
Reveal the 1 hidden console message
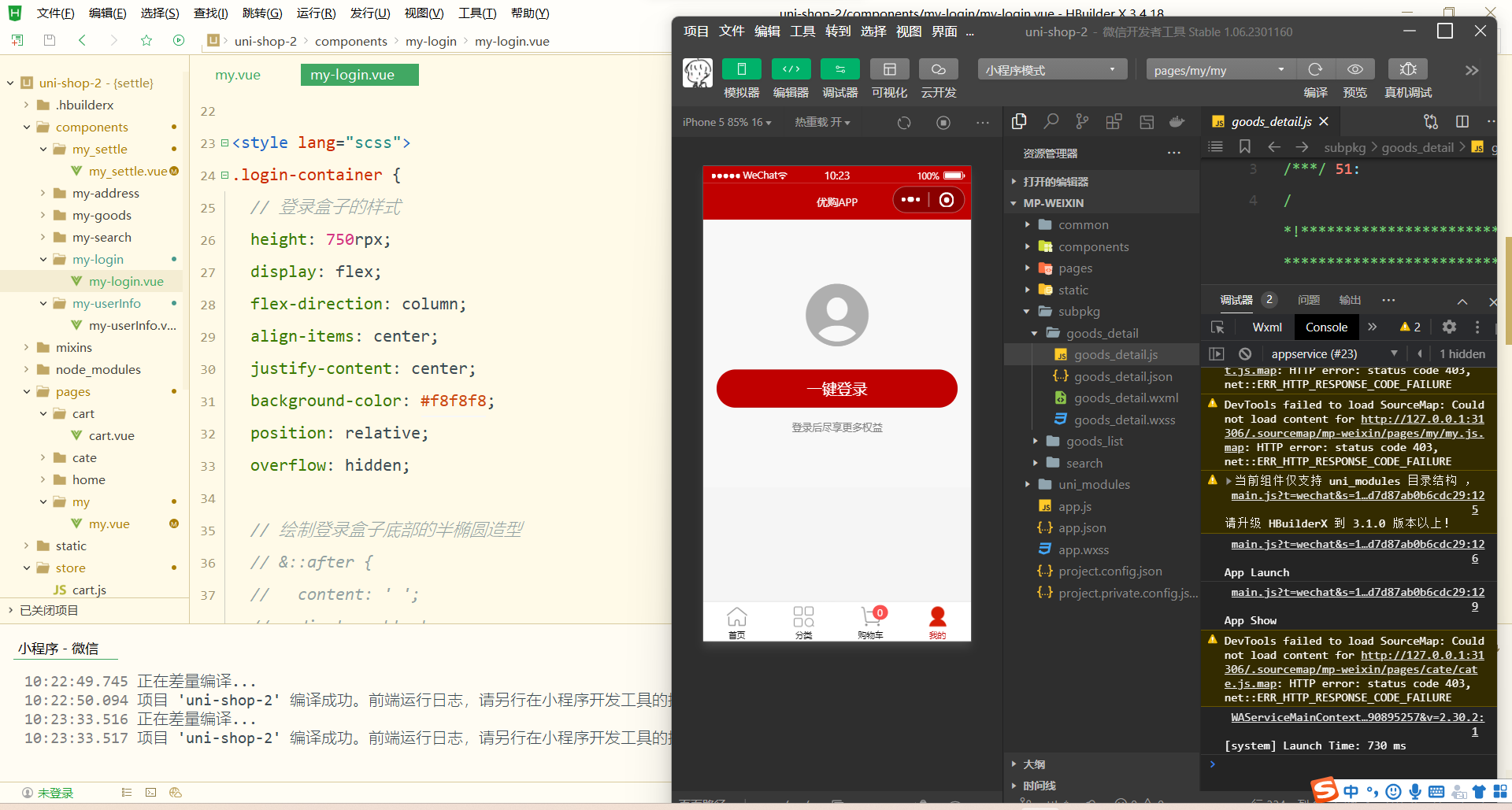pyautogui.click(x=1462, y=353)
